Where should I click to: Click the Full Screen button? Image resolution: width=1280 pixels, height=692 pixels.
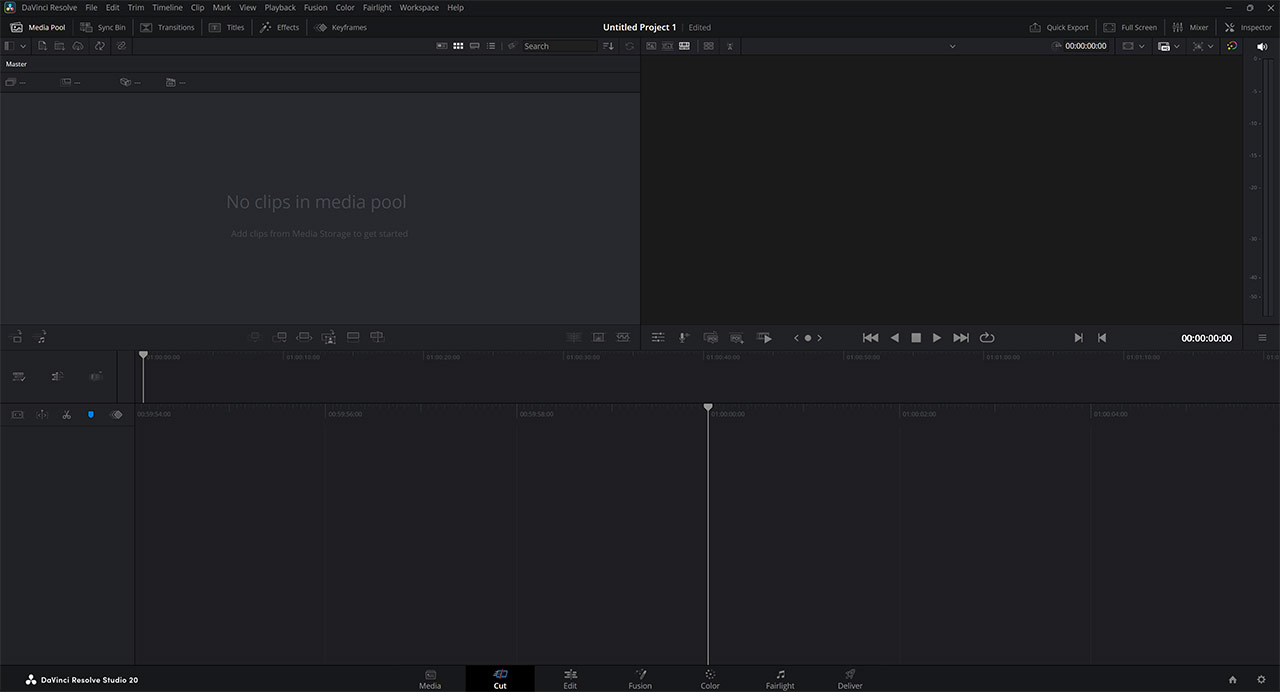click(x=1130, y=27)
